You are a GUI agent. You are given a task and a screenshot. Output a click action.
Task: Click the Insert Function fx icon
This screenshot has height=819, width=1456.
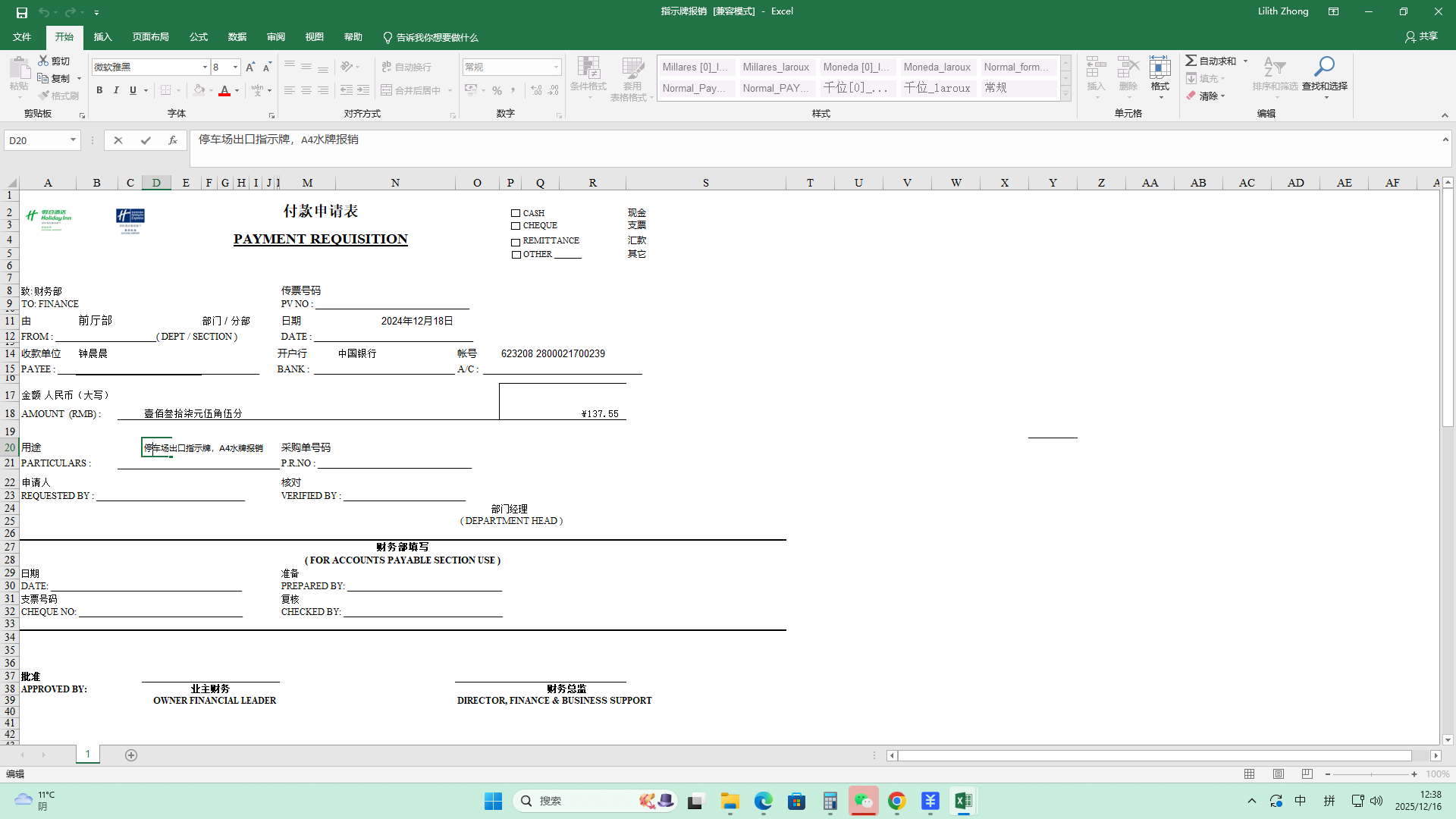tap(173, 140)
